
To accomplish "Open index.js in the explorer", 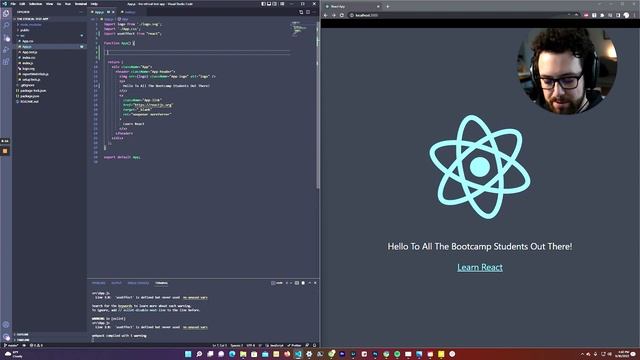I will (x=49, y=63).
